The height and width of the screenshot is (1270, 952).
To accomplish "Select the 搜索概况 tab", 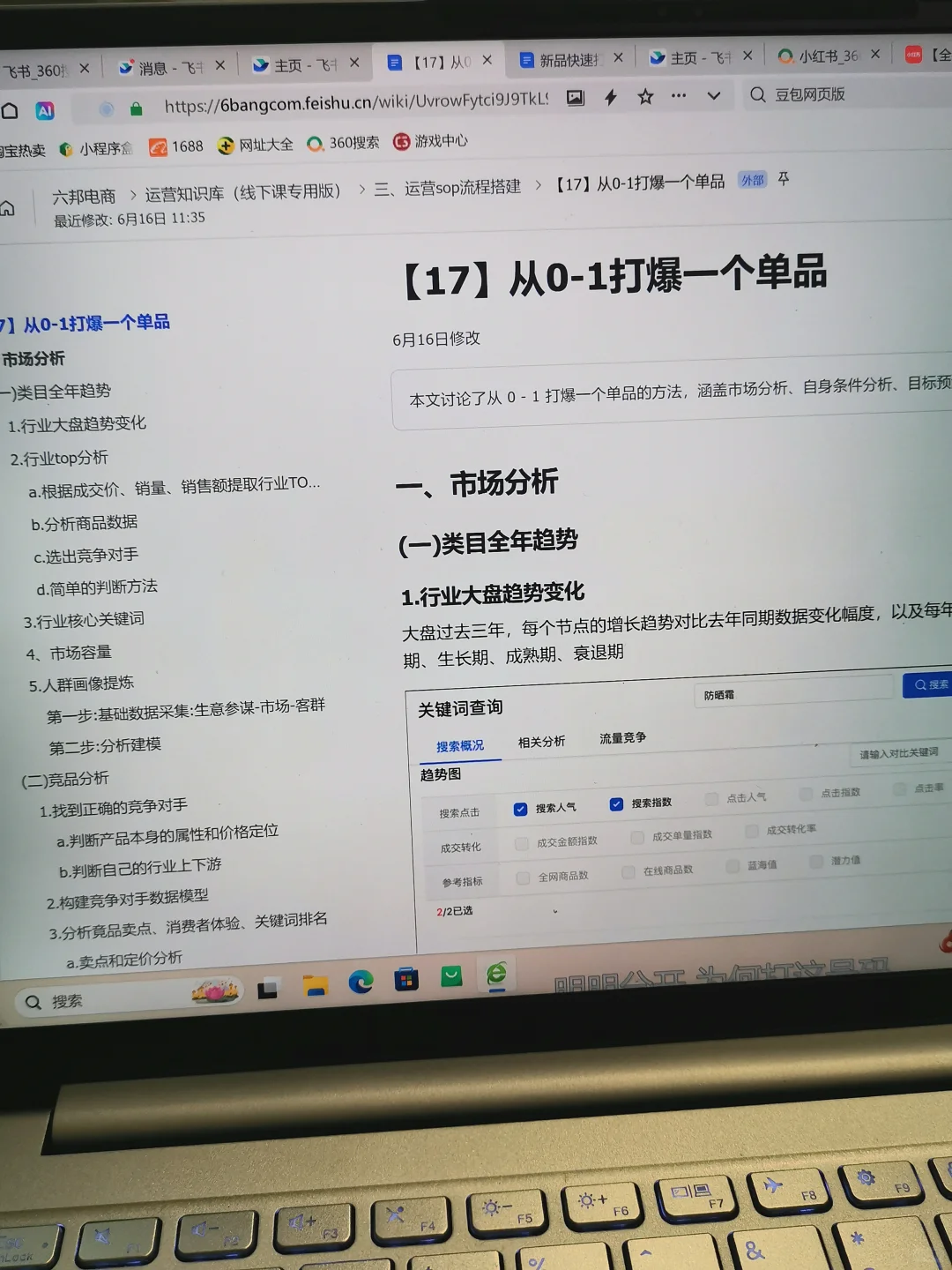I will [460, 746].
